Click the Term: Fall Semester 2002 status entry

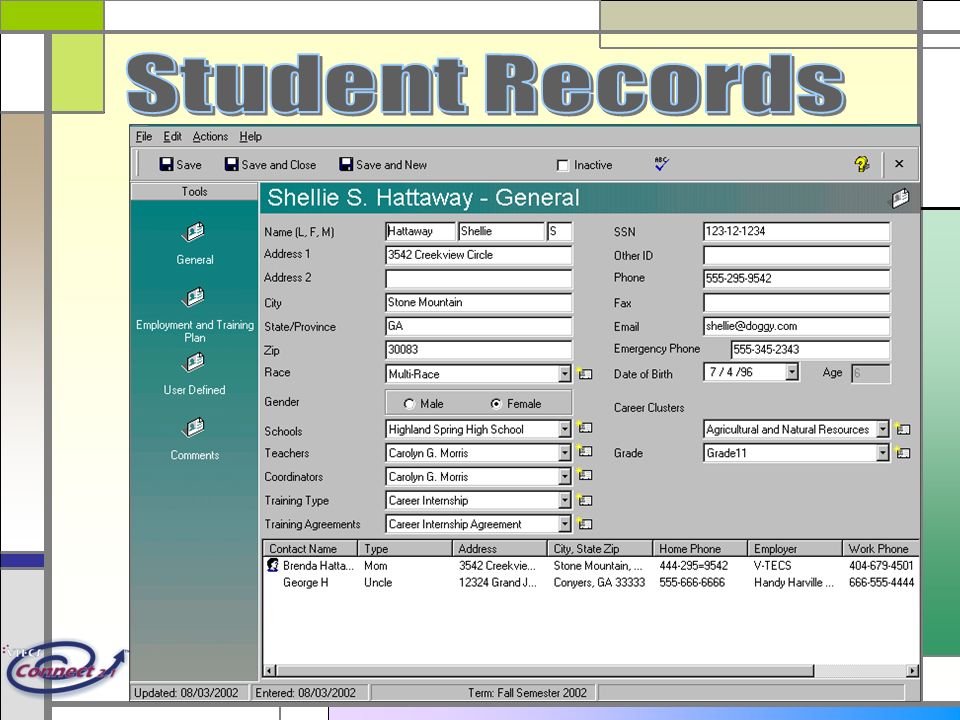(x=527, y=692)
